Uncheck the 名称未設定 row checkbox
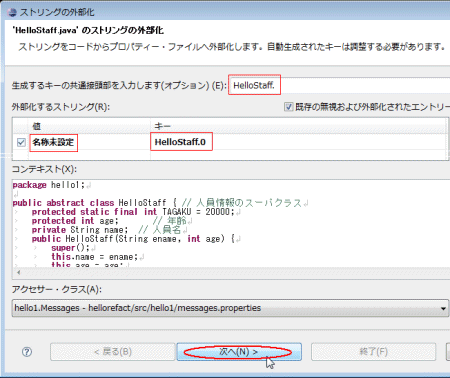 pyautogui.click(x=21, y=142)
